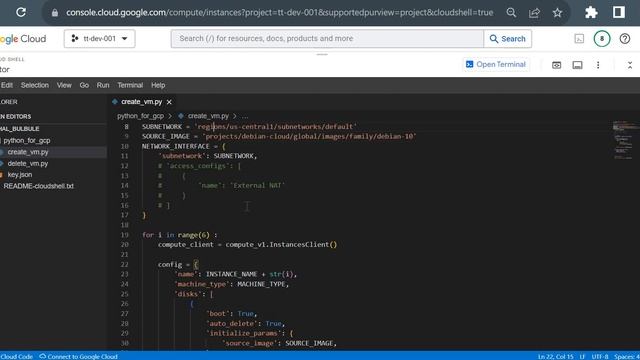Click the site lock icon in address bar
The height and width of the screenshot is (360, 640).
click(x=55, y=13)
